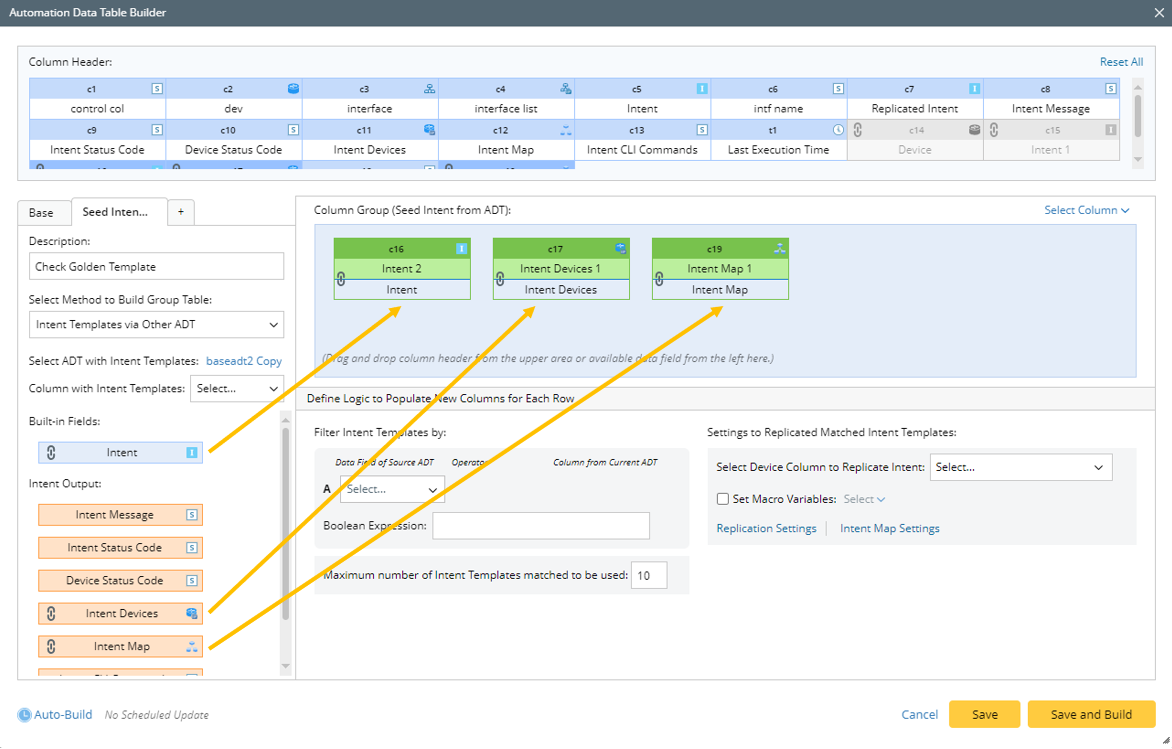
Task: Open the Select Column dropdown
Action: [1087, 210]
